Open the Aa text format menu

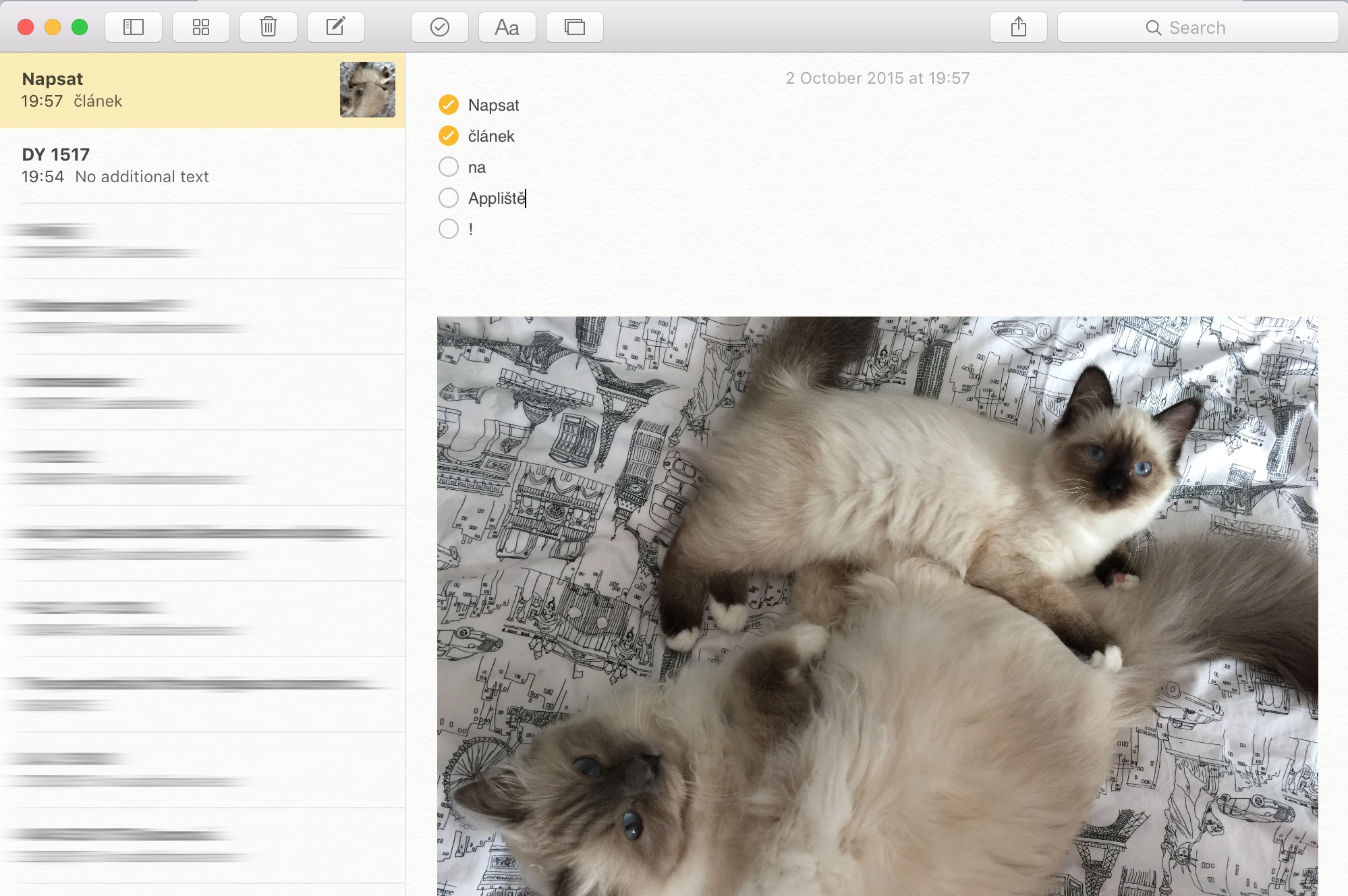[507, 27]
